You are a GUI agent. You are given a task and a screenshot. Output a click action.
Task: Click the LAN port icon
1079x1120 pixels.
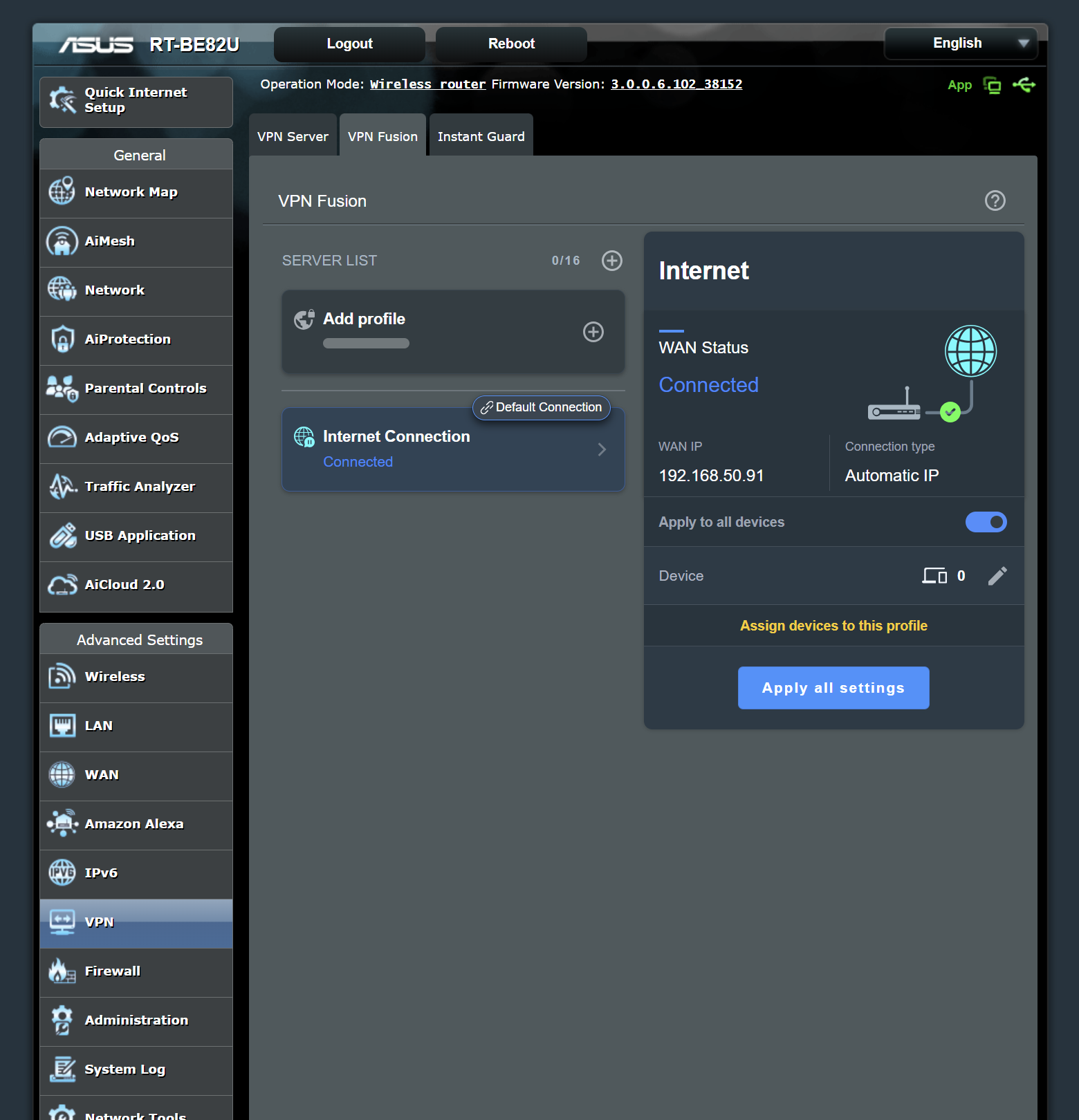pyautogui.click(x=62, y=725)
